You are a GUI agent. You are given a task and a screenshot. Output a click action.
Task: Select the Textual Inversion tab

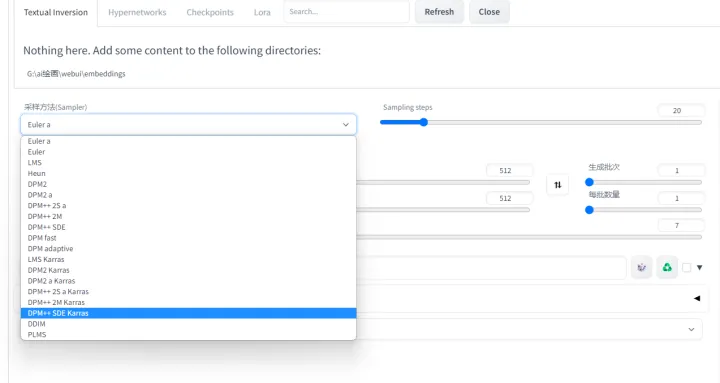pyautogui.click(x=56, y=12)
